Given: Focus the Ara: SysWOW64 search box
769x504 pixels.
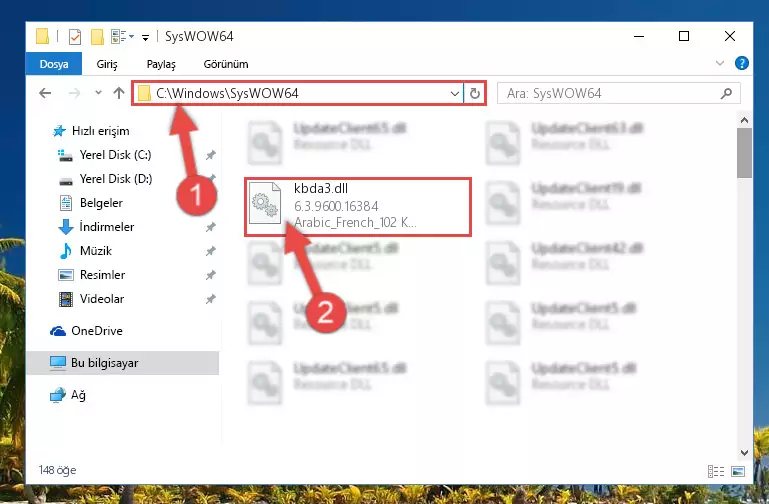Looking at the screenshot, I should (x=618, y=93).
